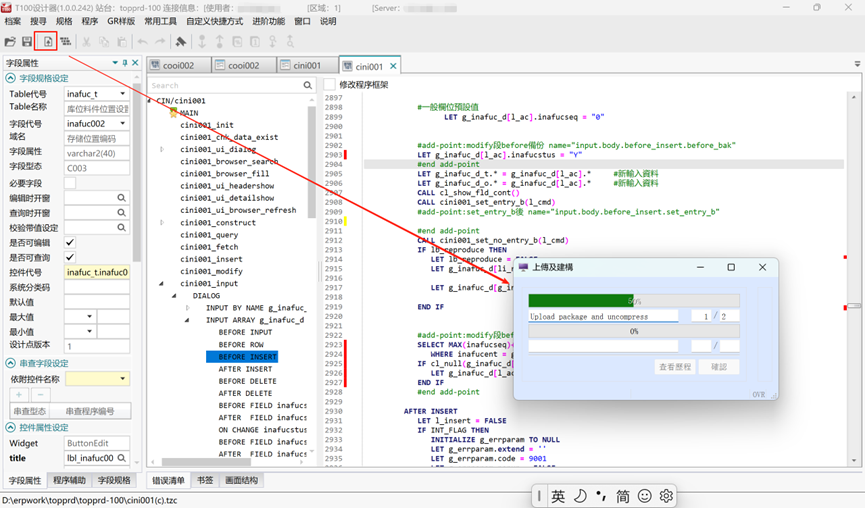Screen dimensions: 865x508
Task: Click the cut scissors icon
Action: click(87, 41)
